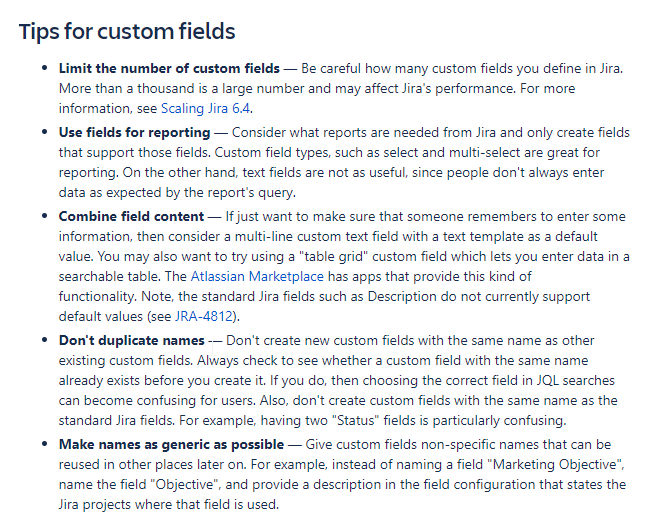Click the bullet before Limit the number
Image resolution: width=656 pixels, height=528 pixels.
[x=45, y=68]
